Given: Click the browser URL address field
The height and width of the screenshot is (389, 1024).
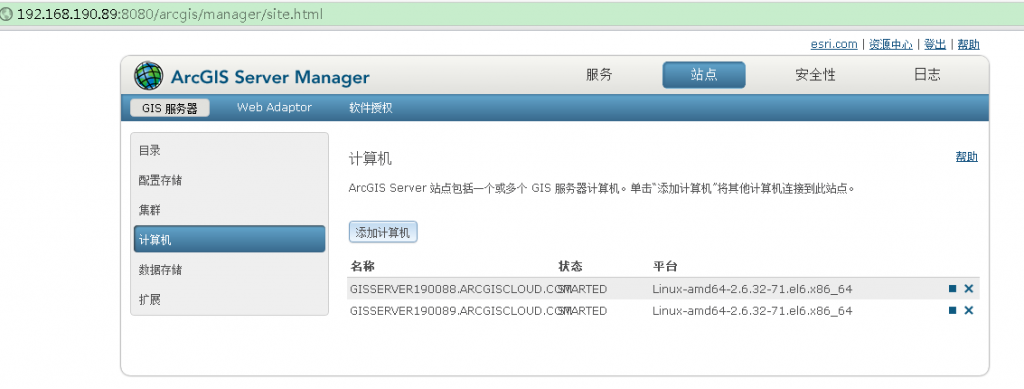Looking at the screenshot, I should click(x=512, y=14).
